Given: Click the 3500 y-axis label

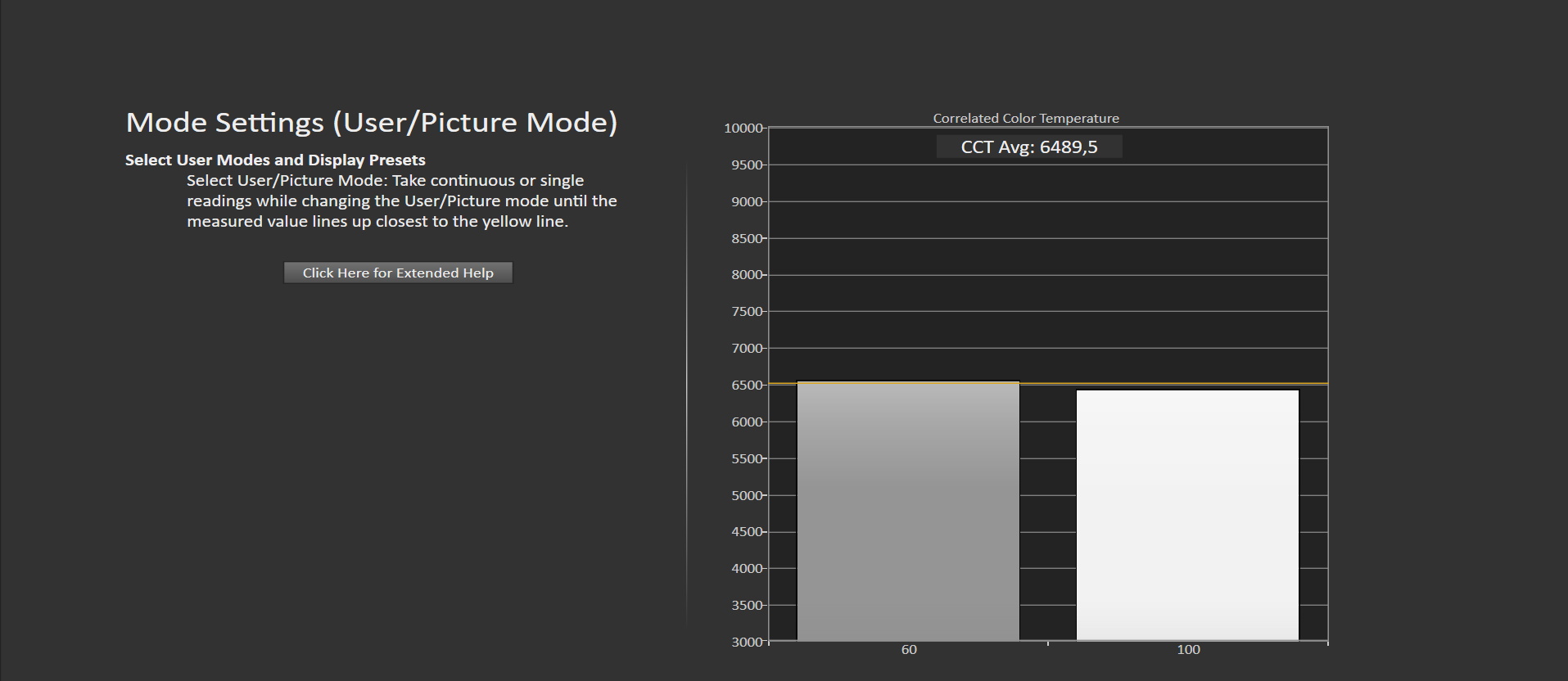Looking at the screenshot, I should click(x=747, y=606).
